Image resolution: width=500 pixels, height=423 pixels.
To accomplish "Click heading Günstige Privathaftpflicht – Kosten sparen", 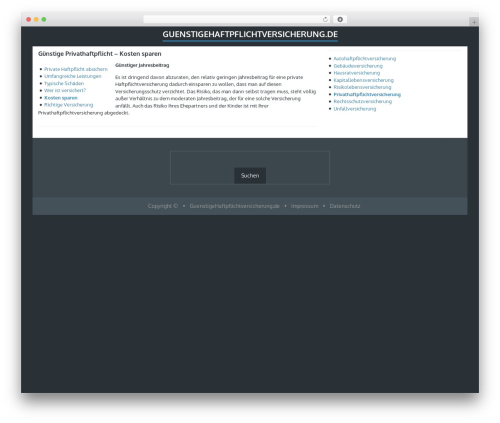I will 100,54.
